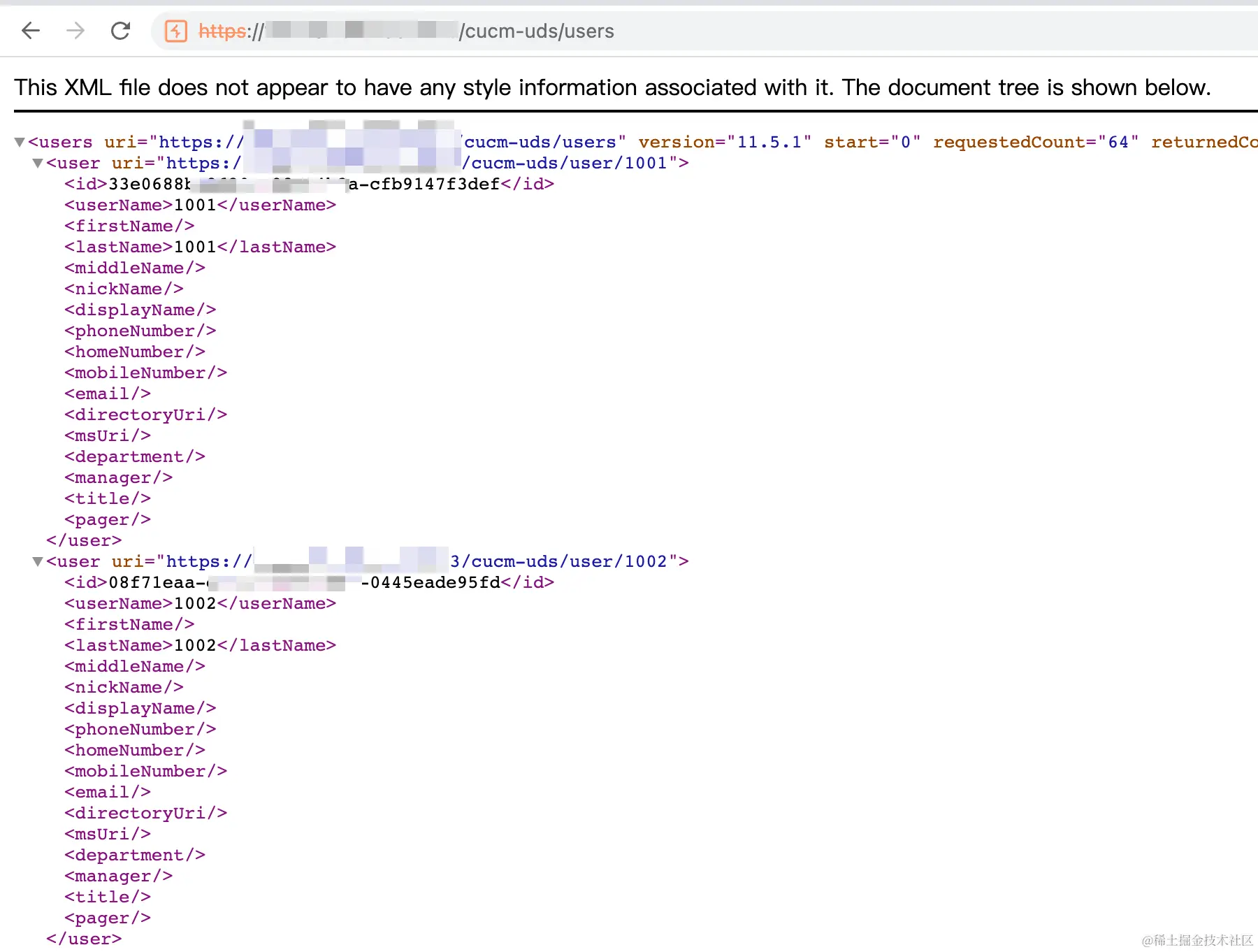Click the email tag under user 1001

(108, 394)
